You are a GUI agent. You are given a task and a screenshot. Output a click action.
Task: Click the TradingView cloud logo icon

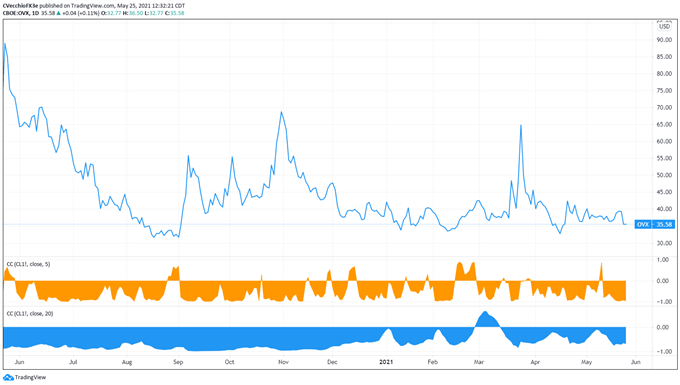(8, 377)
